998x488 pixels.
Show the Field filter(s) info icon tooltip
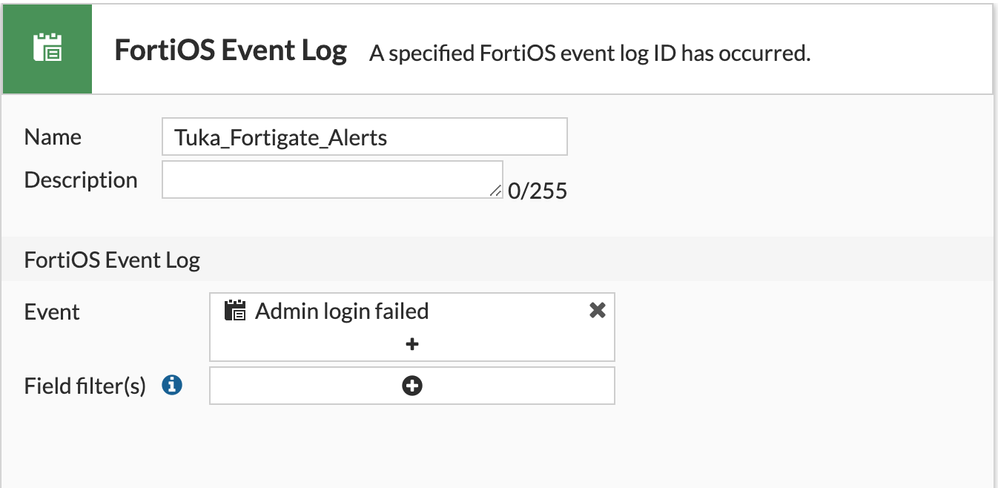point(172,385)
